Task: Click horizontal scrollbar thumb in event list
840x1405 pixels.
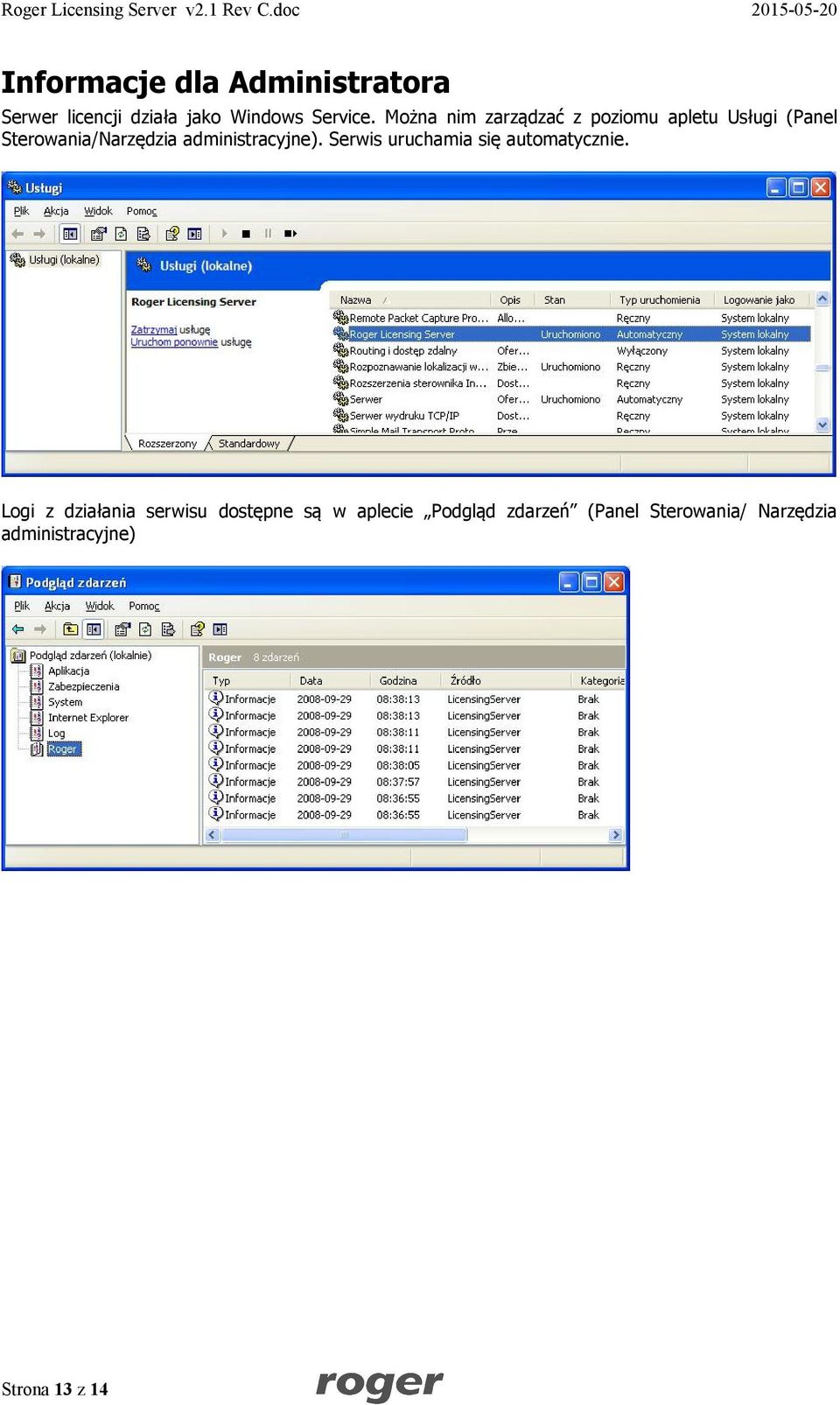Action: (x=344, y=835)
